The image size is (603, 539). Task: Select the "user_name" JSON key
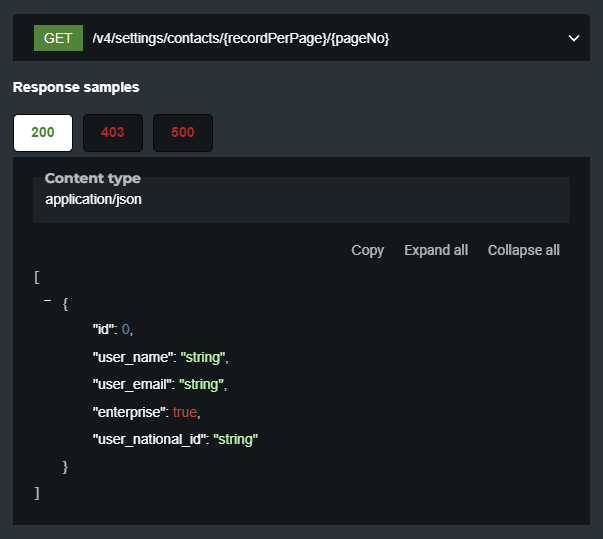click(x=132, y=357)
